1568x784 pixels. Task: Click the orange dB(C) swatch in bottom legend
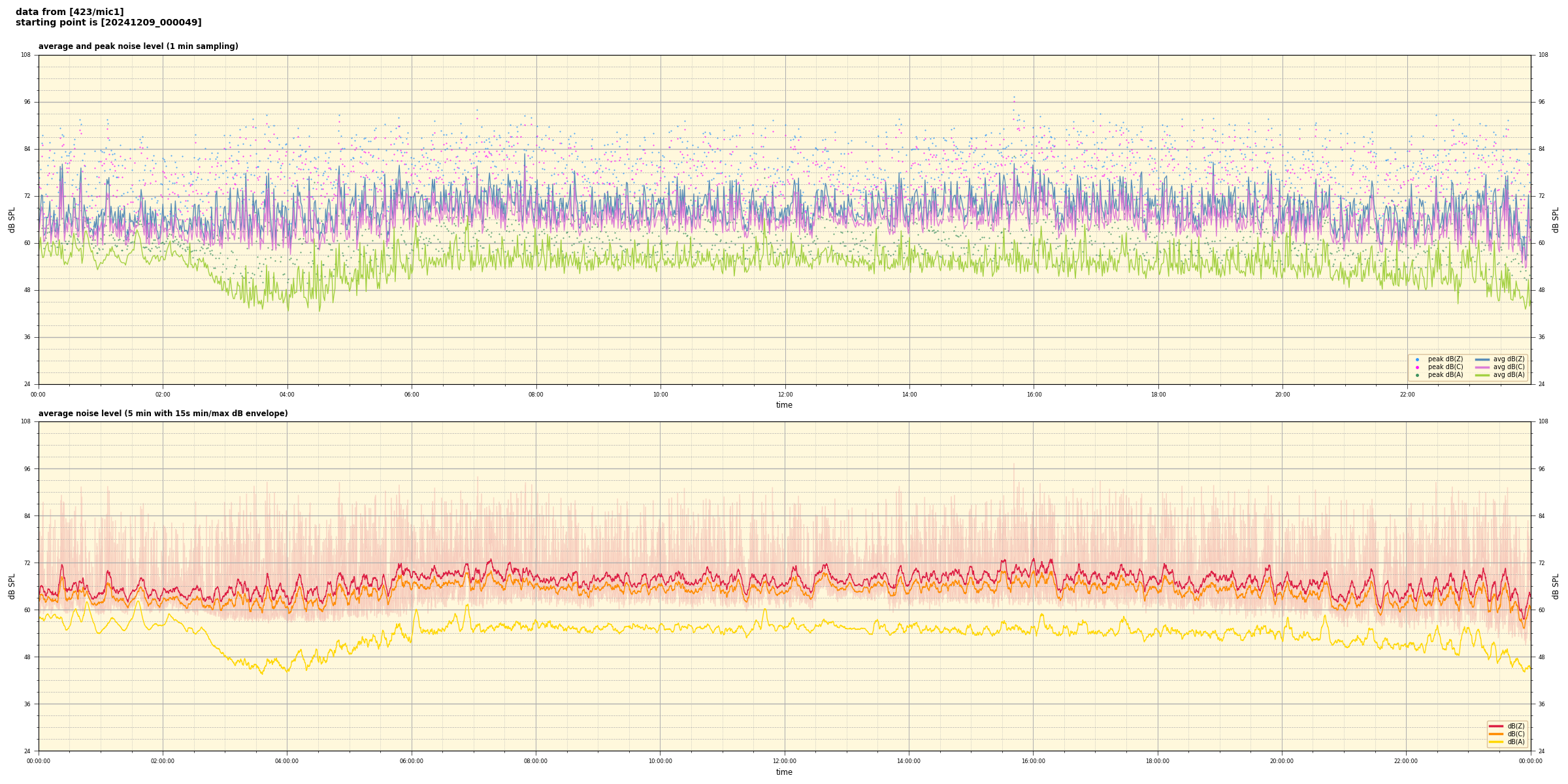pos(1495,734)
